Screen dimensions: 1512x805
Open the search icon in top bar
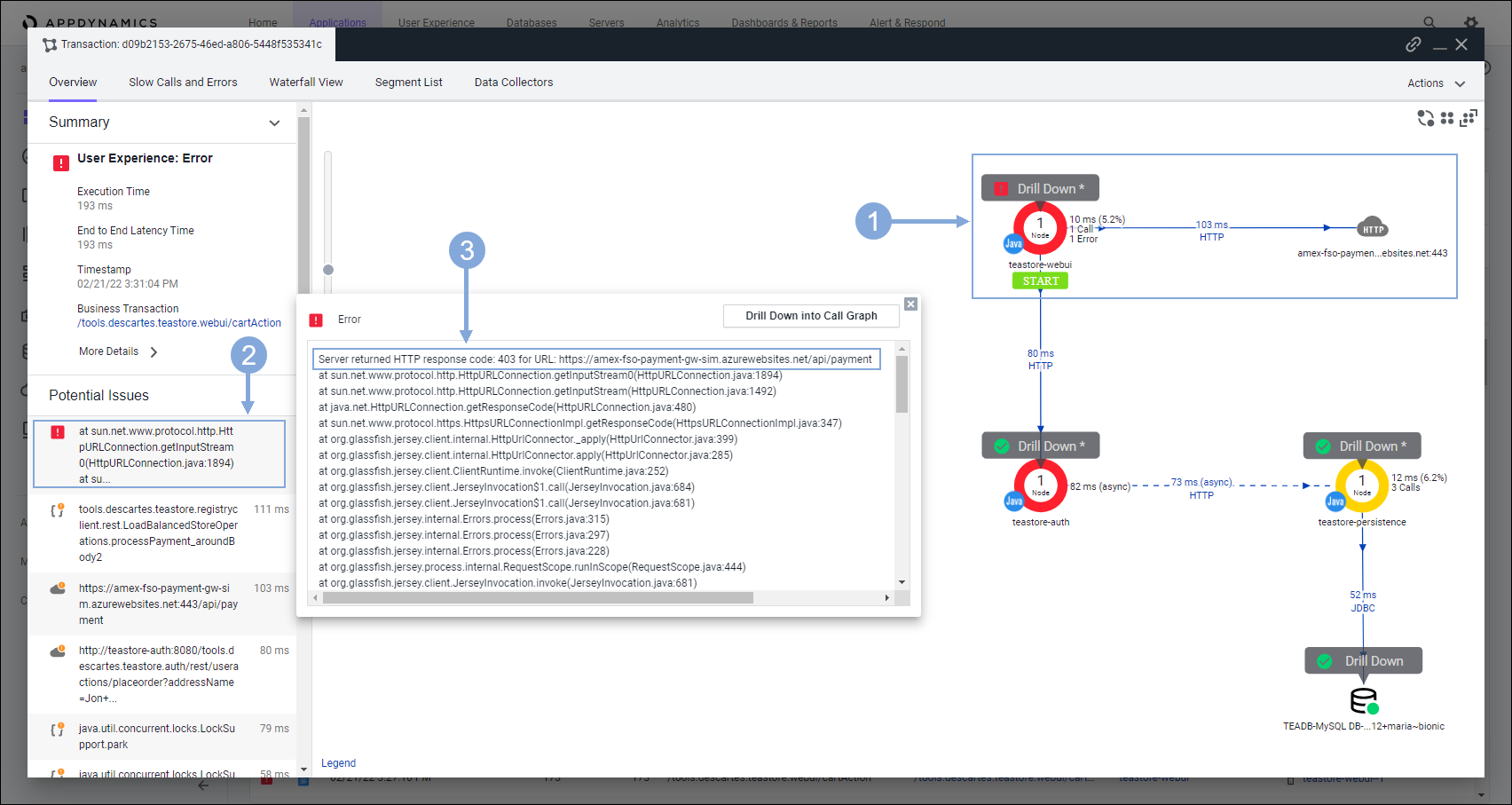click(x=1429, y=22)
